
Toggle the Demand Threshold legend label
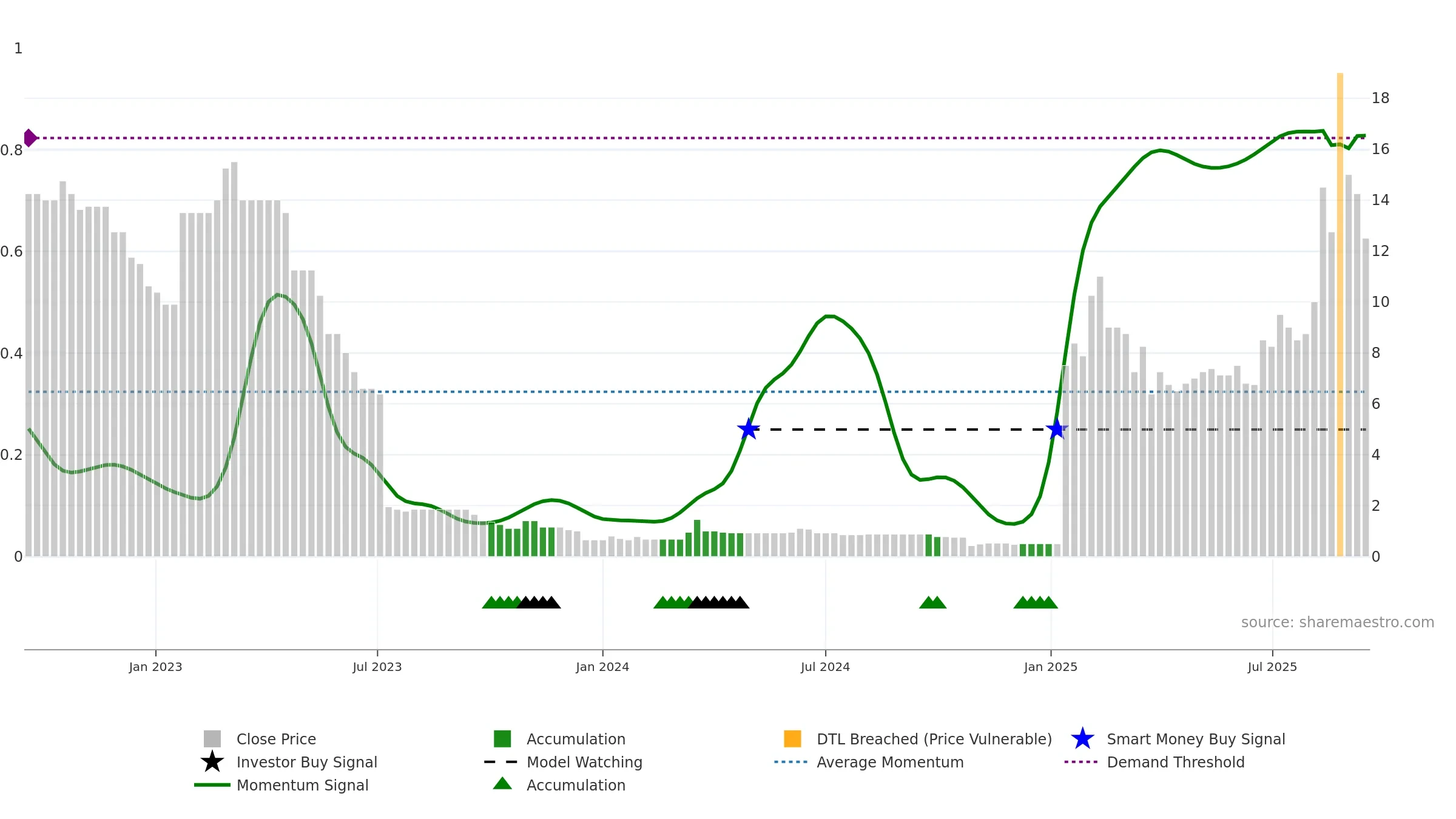pos(1176,762)
